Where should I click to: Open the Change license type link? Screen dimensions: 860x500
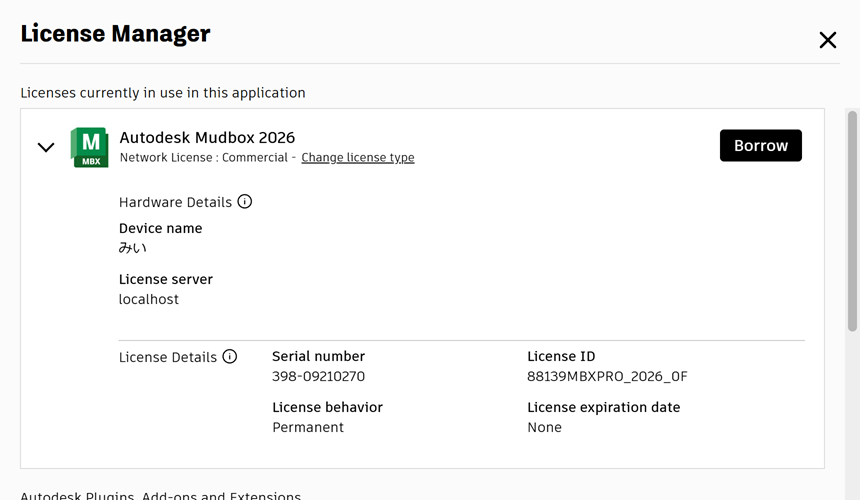click(358, 157)
